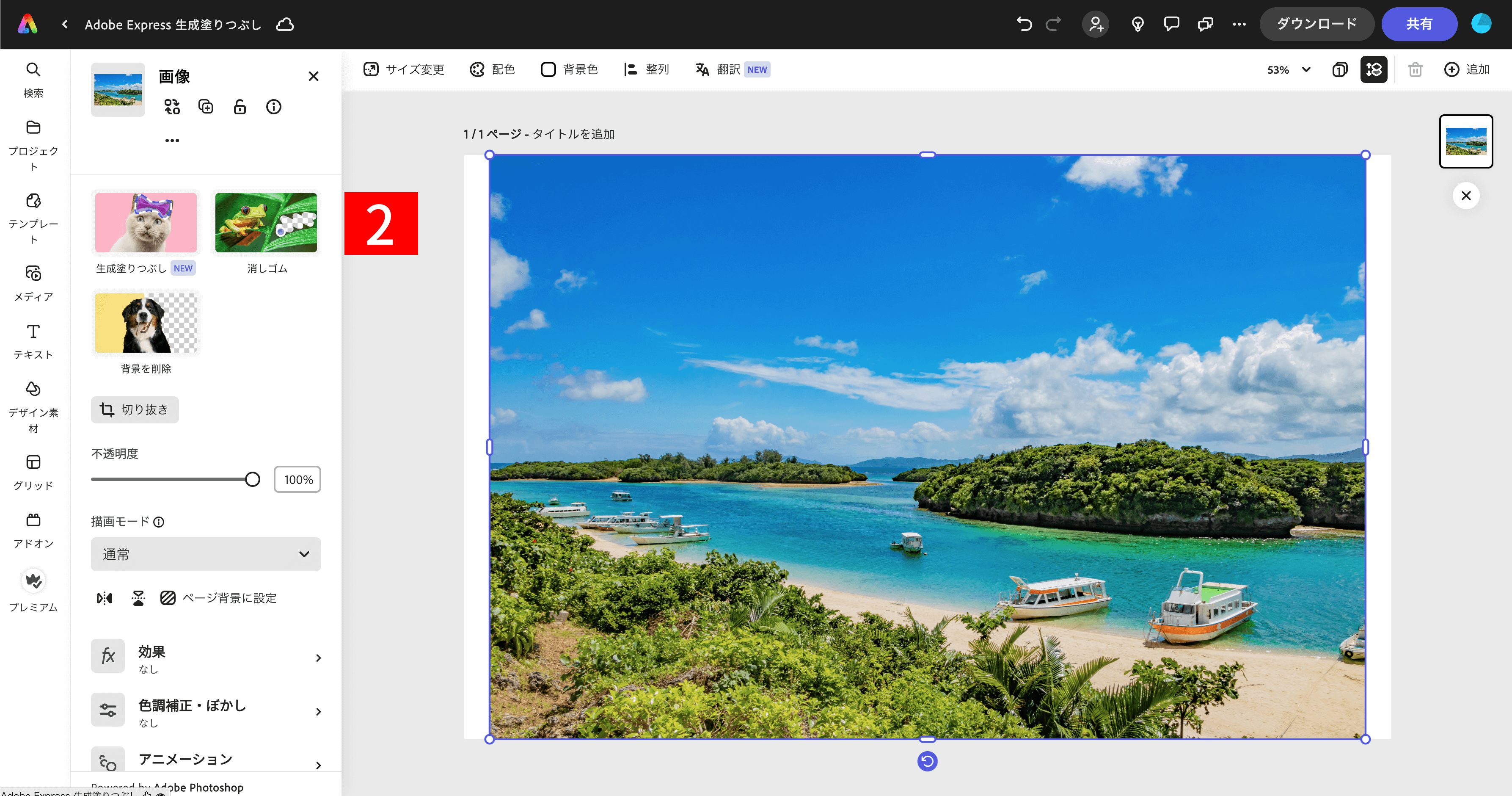This screenshot has height=796, width=1512.
Task: Click the image thumbnail in 画像 panel header
Action: click(118, 89)
